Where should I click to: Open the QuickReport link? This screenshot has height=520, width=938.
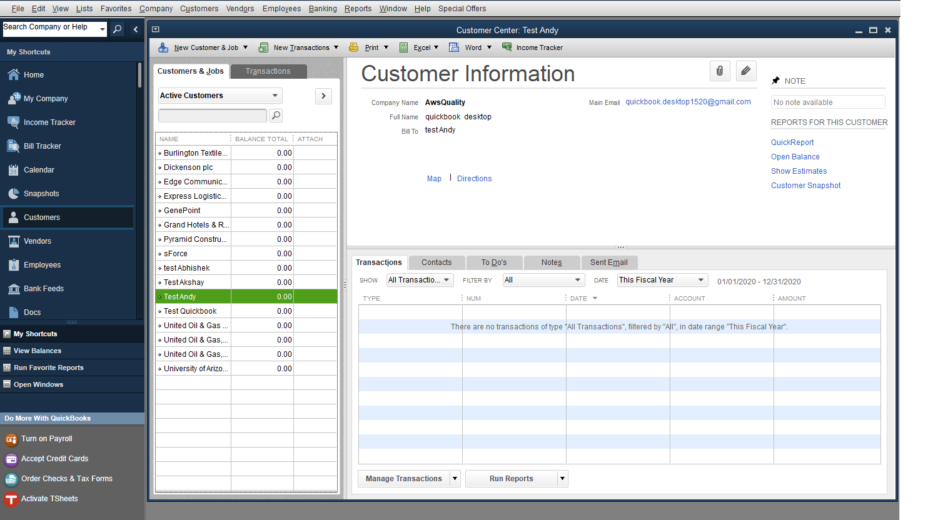(793, 143)
